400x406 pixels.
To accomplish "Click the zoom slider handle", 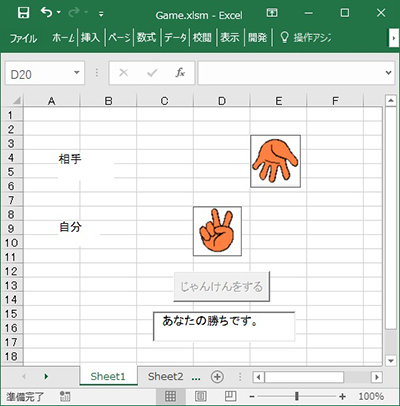I will 296,396.
